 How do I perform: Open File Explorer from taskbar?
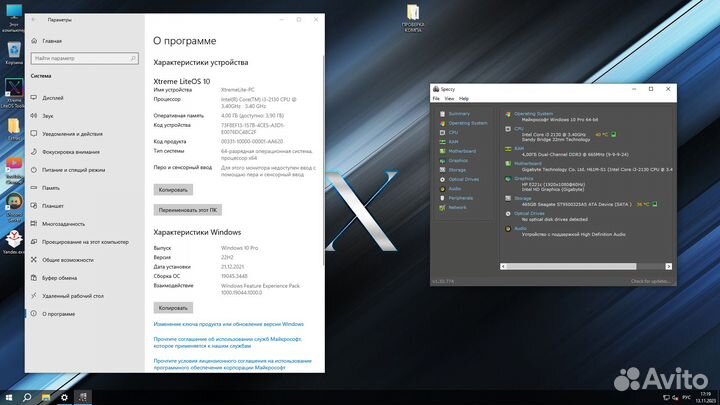pyautogui.click(x=46, y=397)
